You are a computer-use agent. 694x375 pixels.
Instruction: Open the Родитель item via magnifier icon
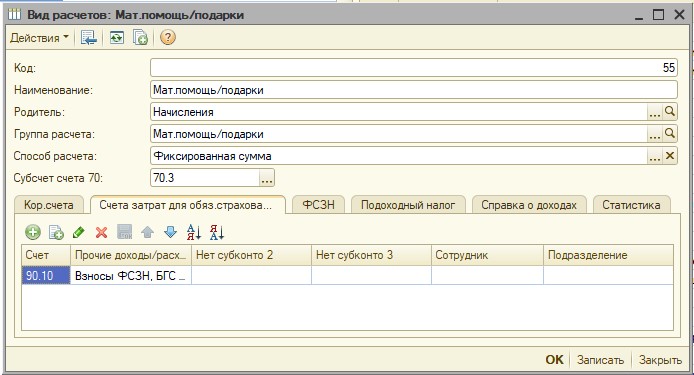pos(670,112)
